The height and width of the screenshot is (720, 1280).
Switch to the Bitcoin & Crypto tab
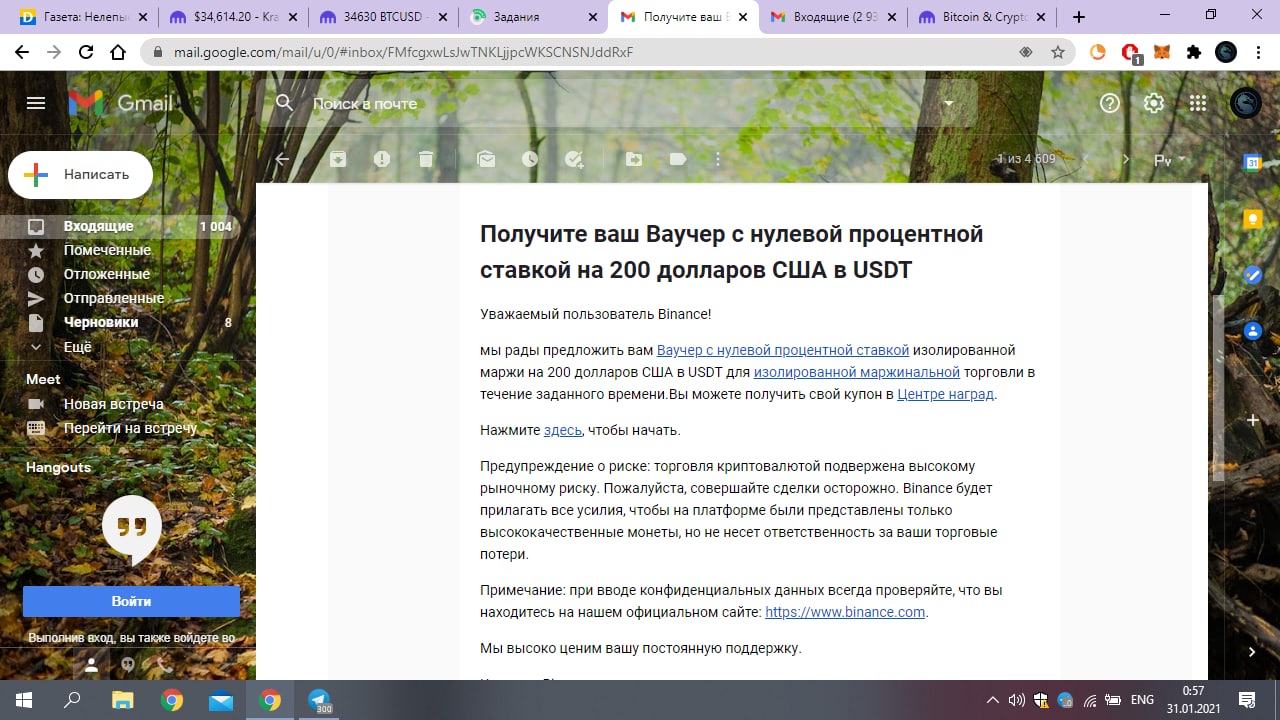(x=983, y=17)
